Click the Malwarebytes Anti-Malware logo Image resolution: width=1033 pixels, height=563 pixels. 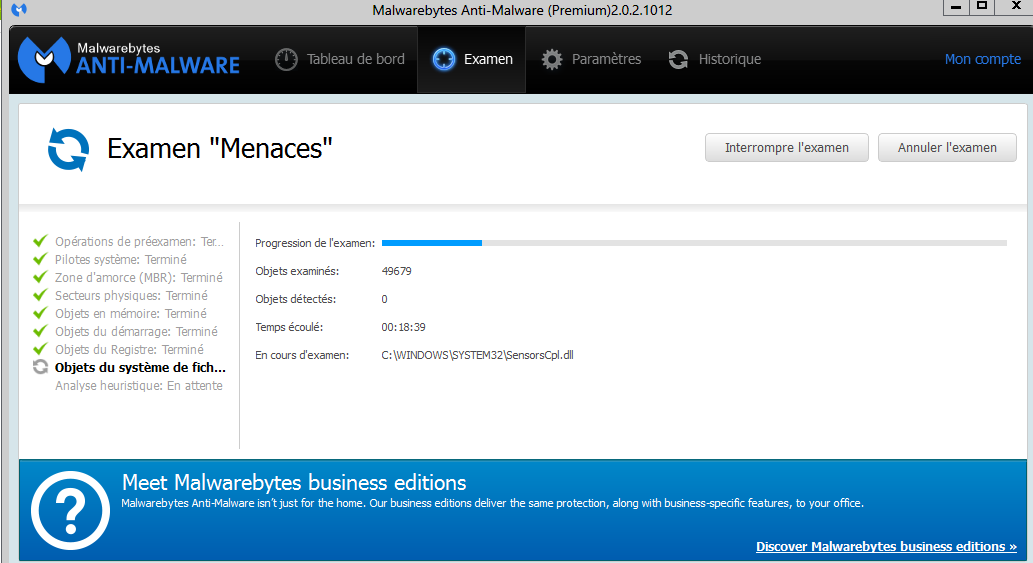(x=129, y=59)
